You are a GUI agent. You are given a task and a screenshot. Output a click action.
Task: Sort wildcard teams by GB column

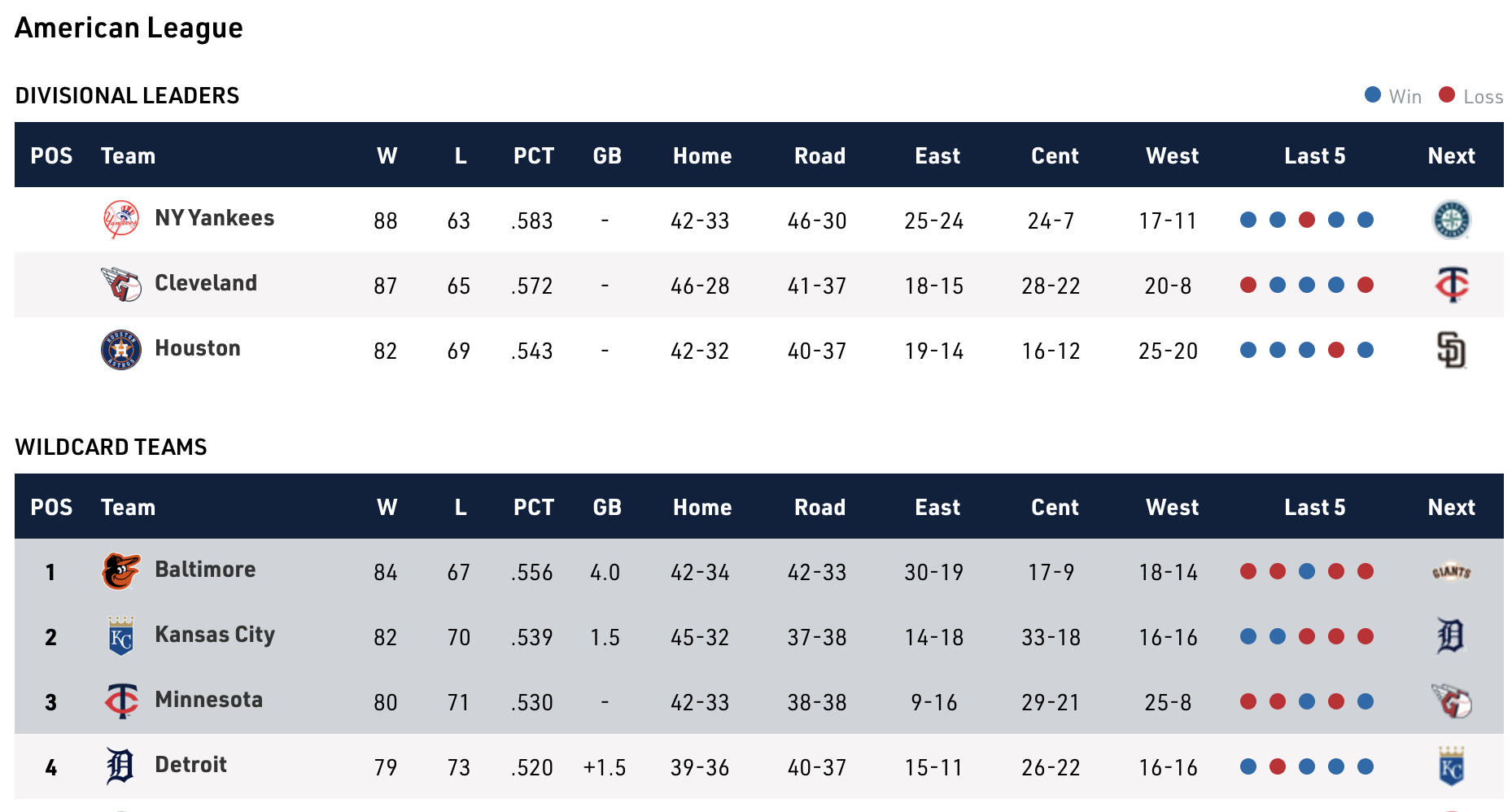tap(607, 507)
